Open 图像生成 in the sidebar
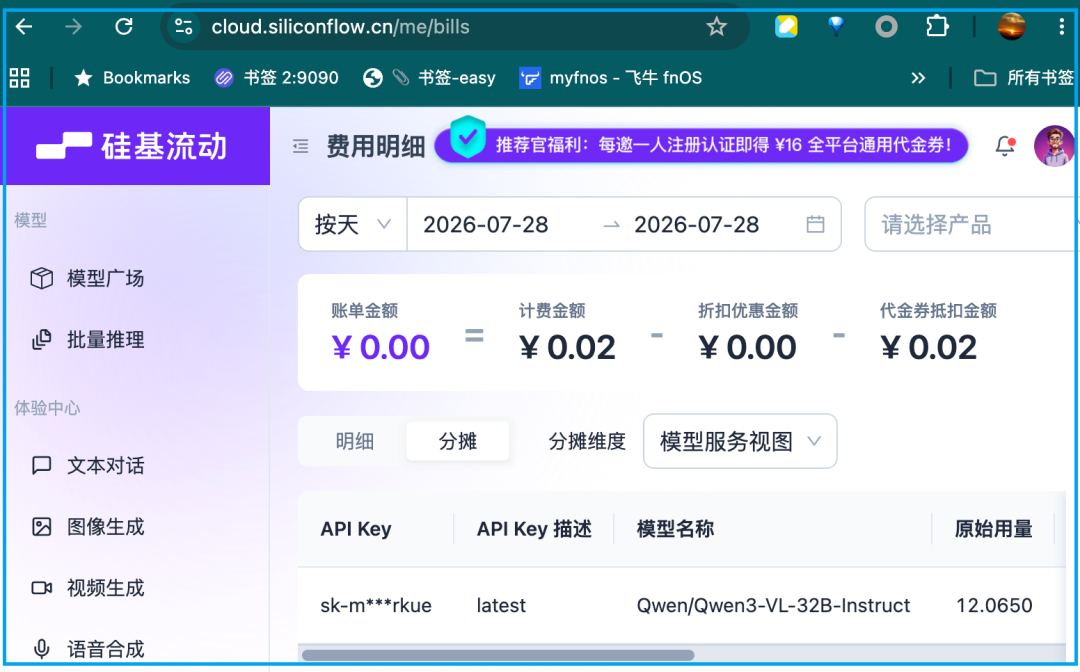The image size is (1080, 672). pos(87,527)
